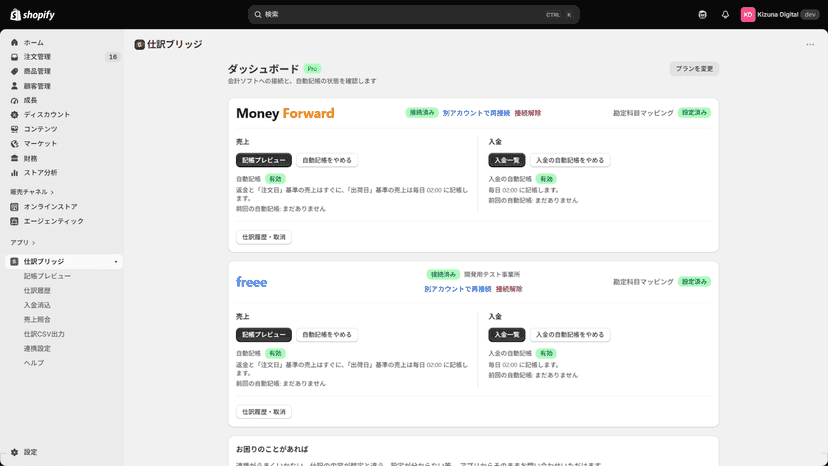The image size is (828, 466).
Task: Click 仕訳履歴・取消 in Money Forward card
Action: pyautogui.click(x=264, y=237)
